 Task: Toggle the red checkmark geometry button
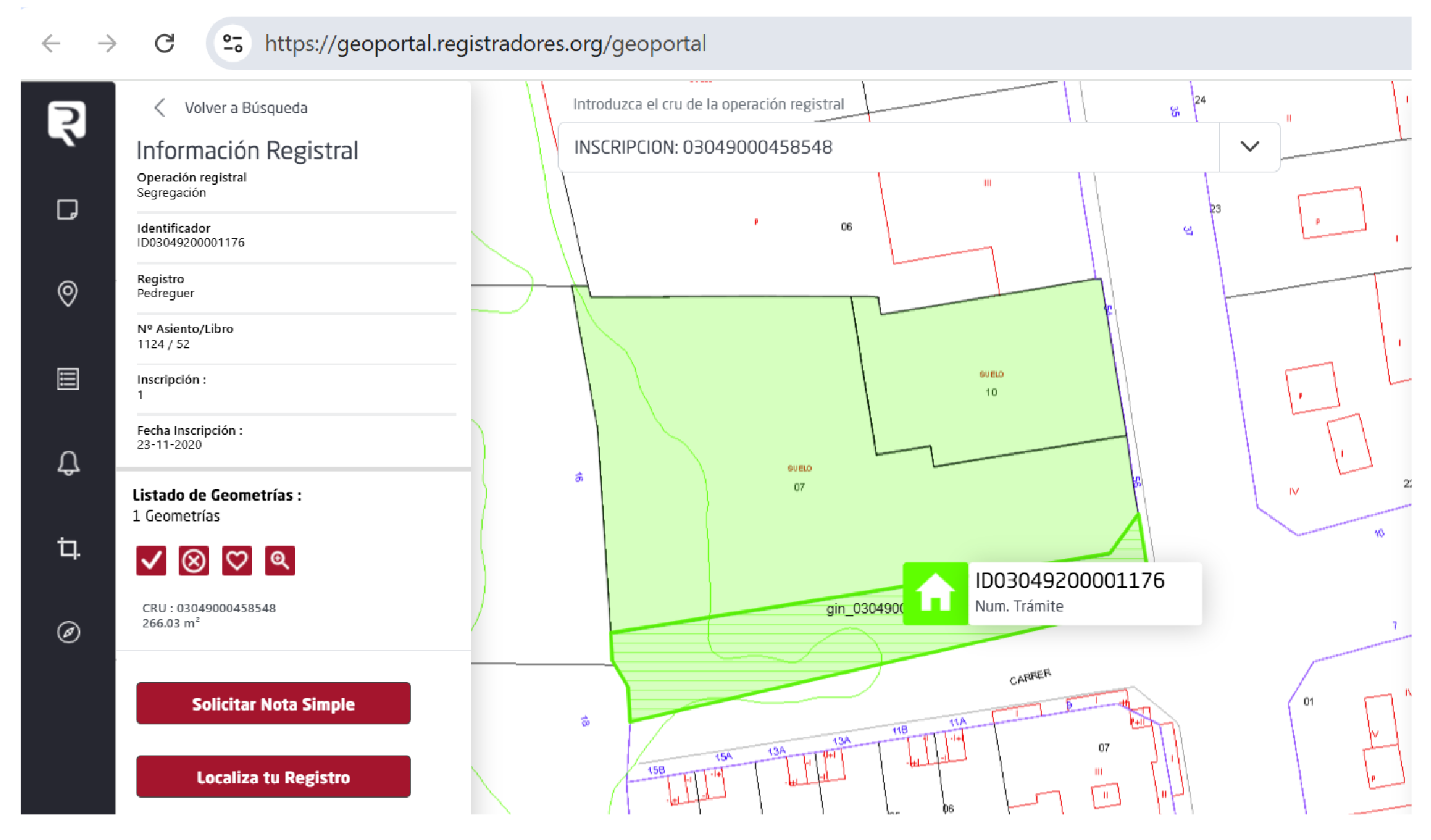click(x=151, y=560)
